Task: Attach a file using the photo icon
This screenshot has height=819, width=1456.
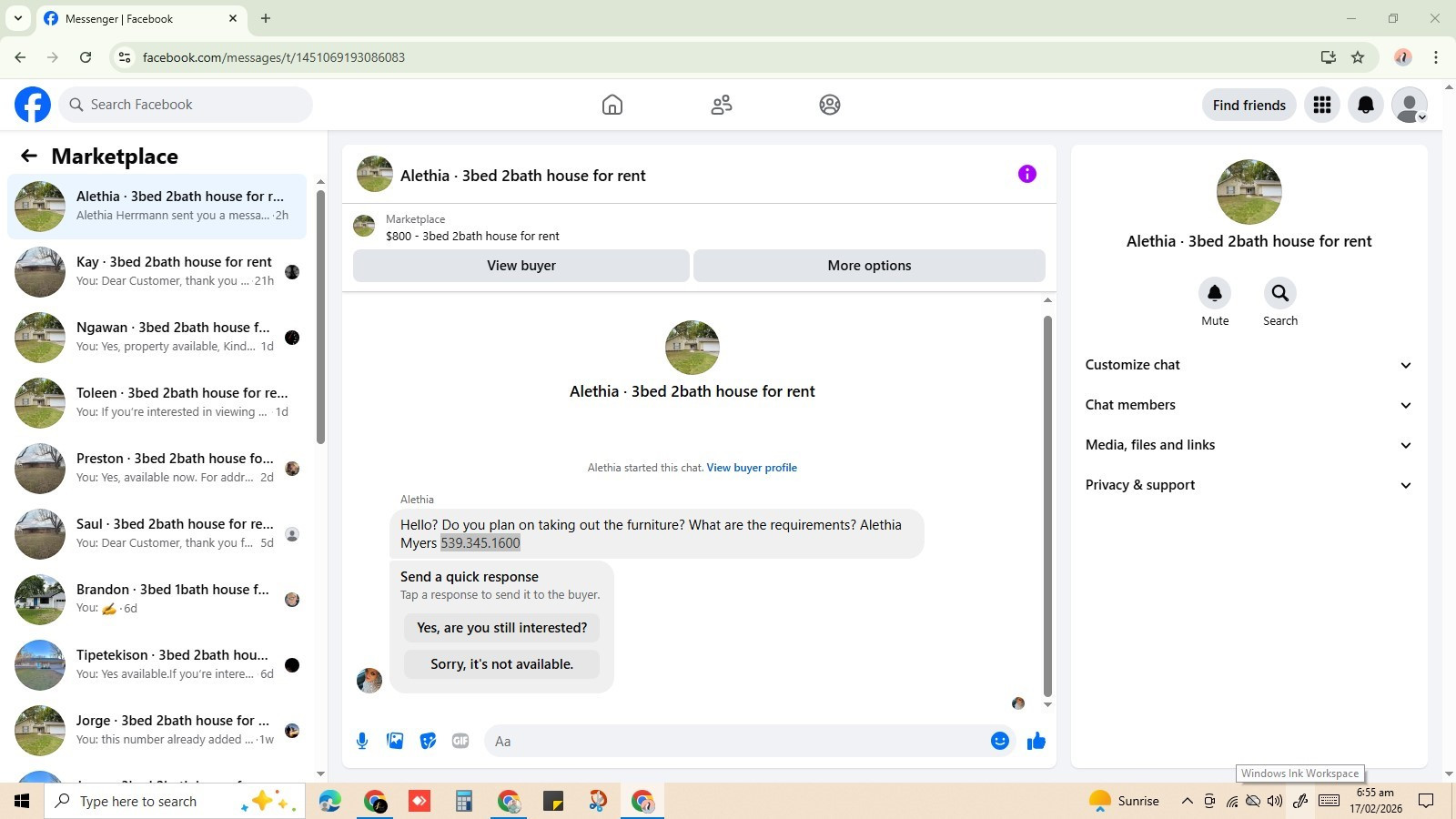Action: pyautogui.click(x=395, y=741)
